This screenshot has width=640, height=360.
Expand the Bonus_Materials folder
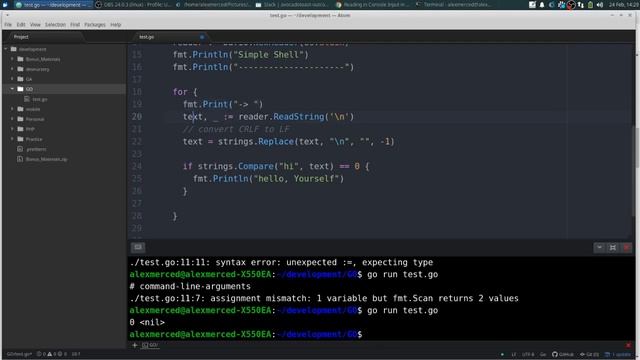point(12,59)
